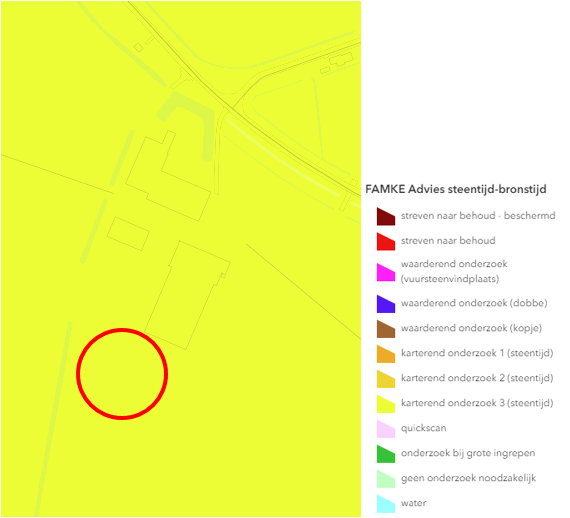Image resolution: width=570 pixels, height=518 pixels.
Task: Click the pale pink quickscan swatch
Action: [386, 429]
